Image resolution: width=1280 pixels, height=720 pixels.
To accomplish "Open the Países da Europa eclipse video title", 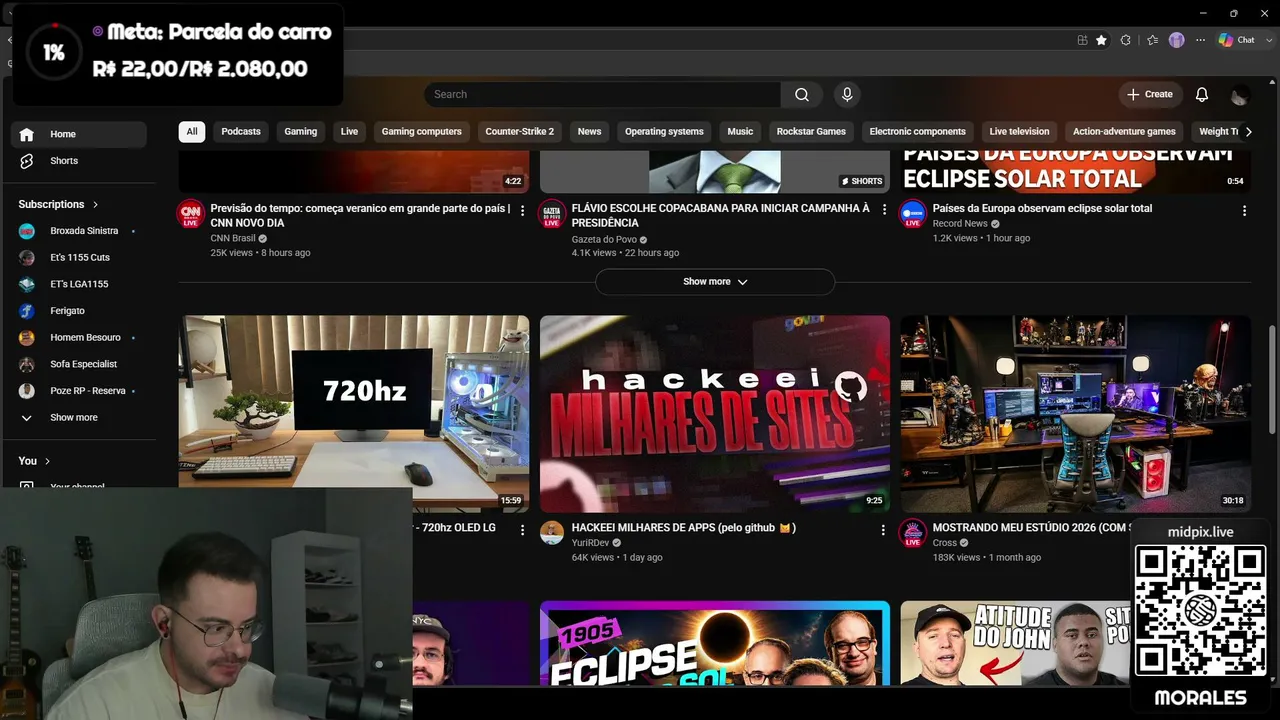I will pyautogui.click(x=1042, y=208).
